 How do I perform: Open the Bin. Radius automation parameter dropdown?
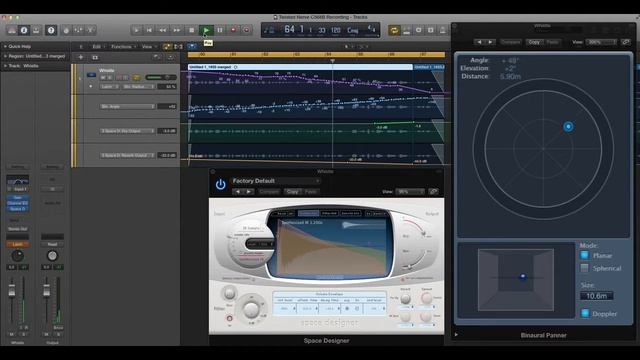click(139, 87)
